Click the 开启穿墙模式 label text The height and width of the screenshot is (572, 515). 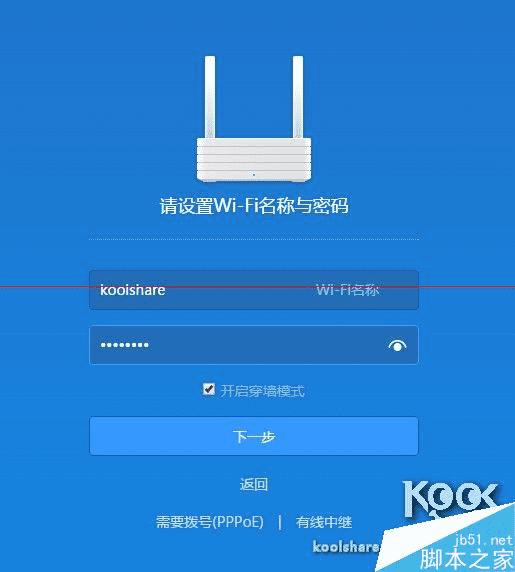[x=262, y=391]
